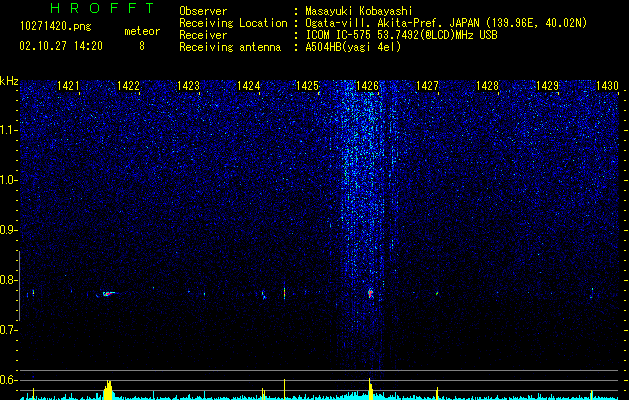Click the 'Receiver' field label
This screenshot has height=400, width=629.
coord(203,35)
